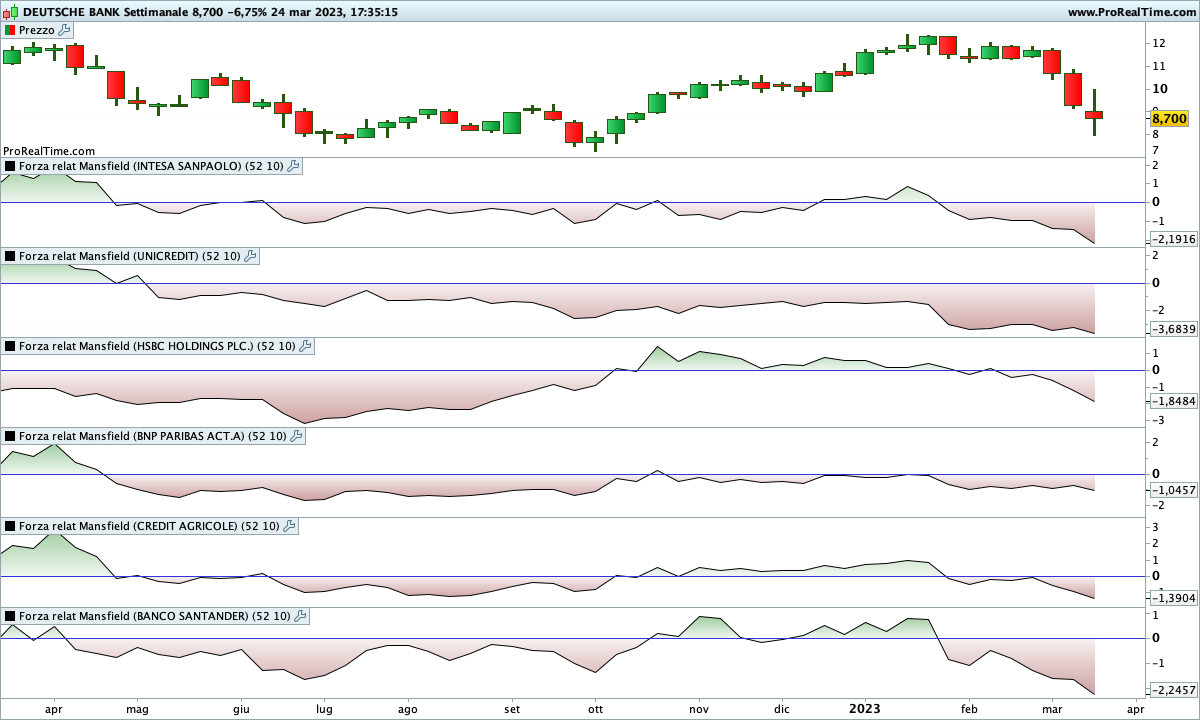Click the 11 level on price axis
This screenshot has width=1200, height=720.
(x=1159, y=67)
